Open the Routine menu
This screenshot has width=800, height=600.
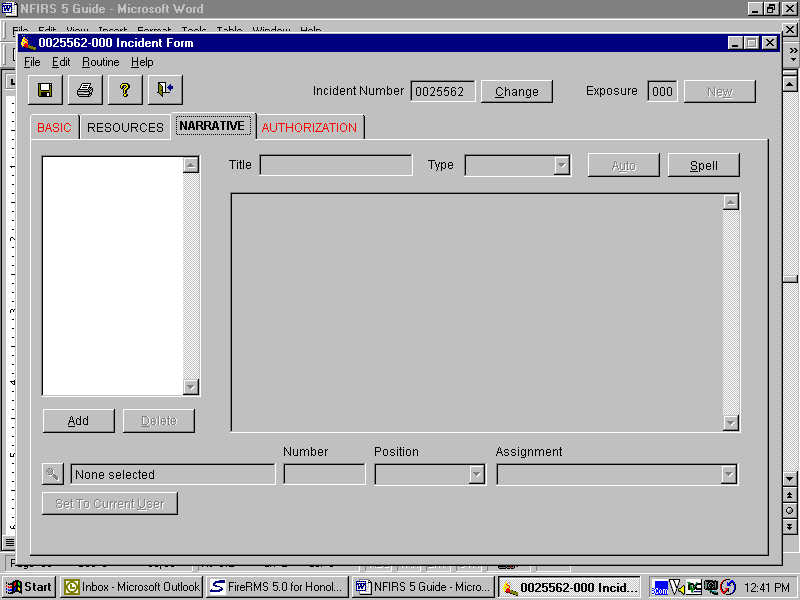click(x=100, y=62)
